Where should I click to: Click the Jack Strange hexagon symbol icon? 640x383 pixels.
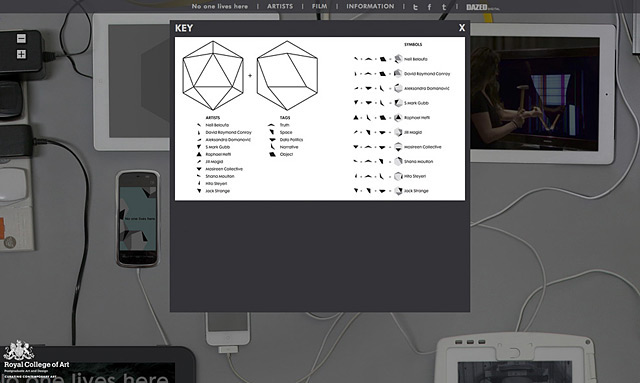tap(398, 191)
